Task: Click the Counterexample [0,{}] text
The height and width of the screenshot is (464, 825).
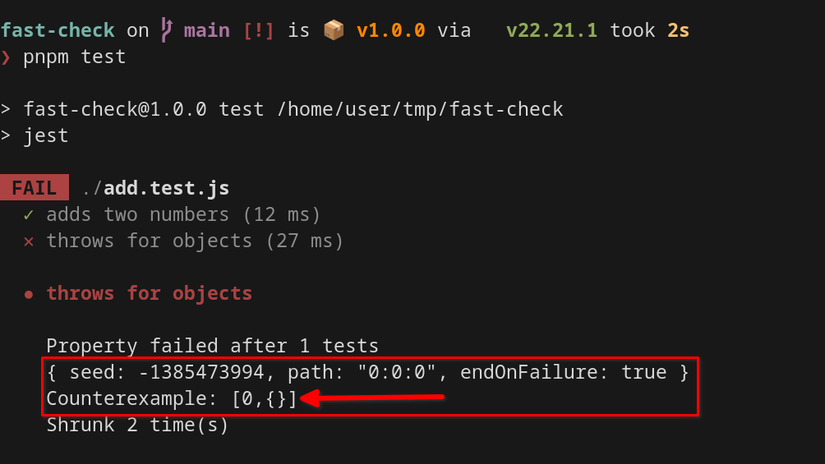Action: click(171, 398)
